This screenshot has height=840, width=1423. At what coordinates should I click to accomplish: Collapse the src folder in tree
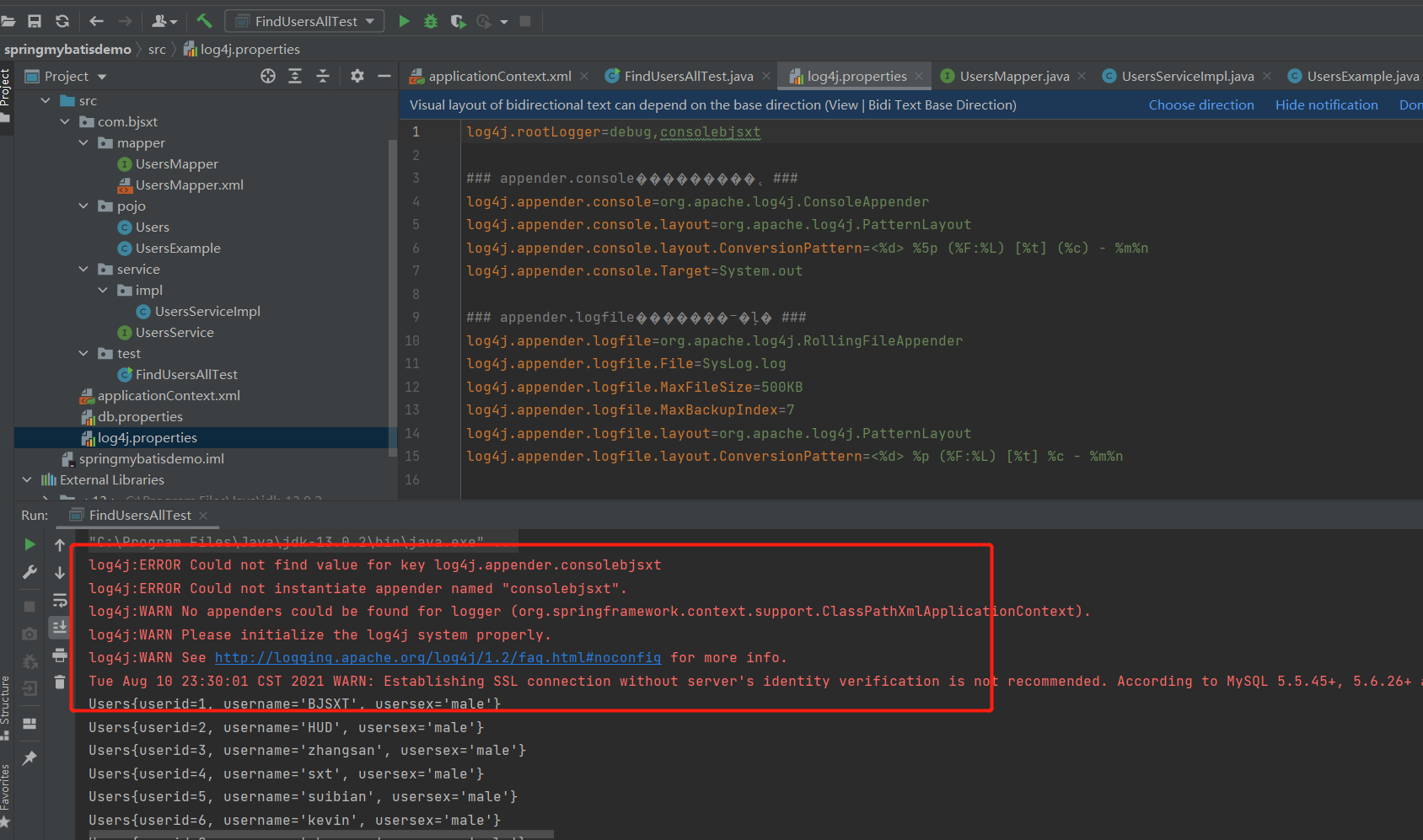46,100
